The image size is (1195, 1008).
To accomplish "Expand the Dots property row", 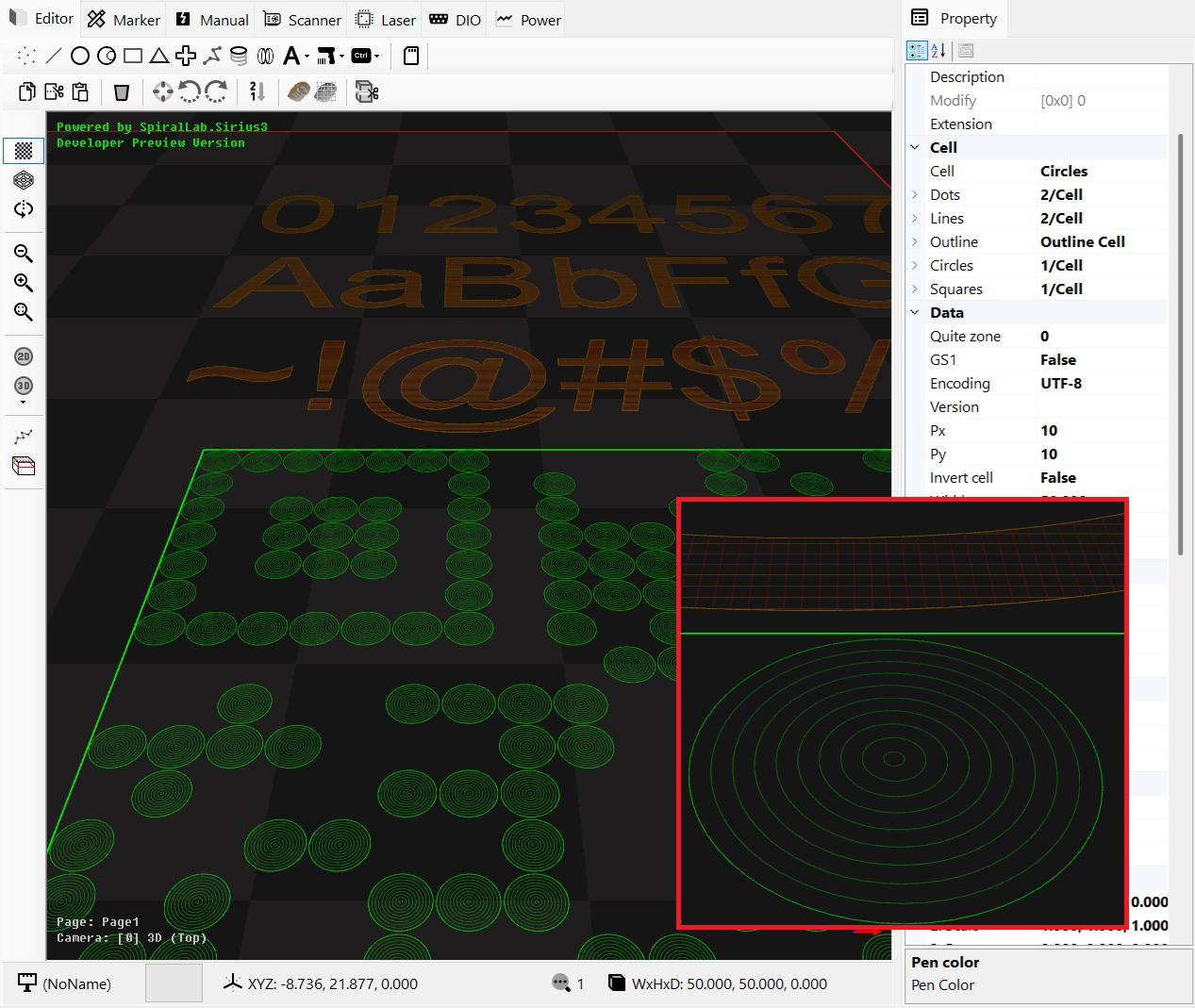I will 915,195.
